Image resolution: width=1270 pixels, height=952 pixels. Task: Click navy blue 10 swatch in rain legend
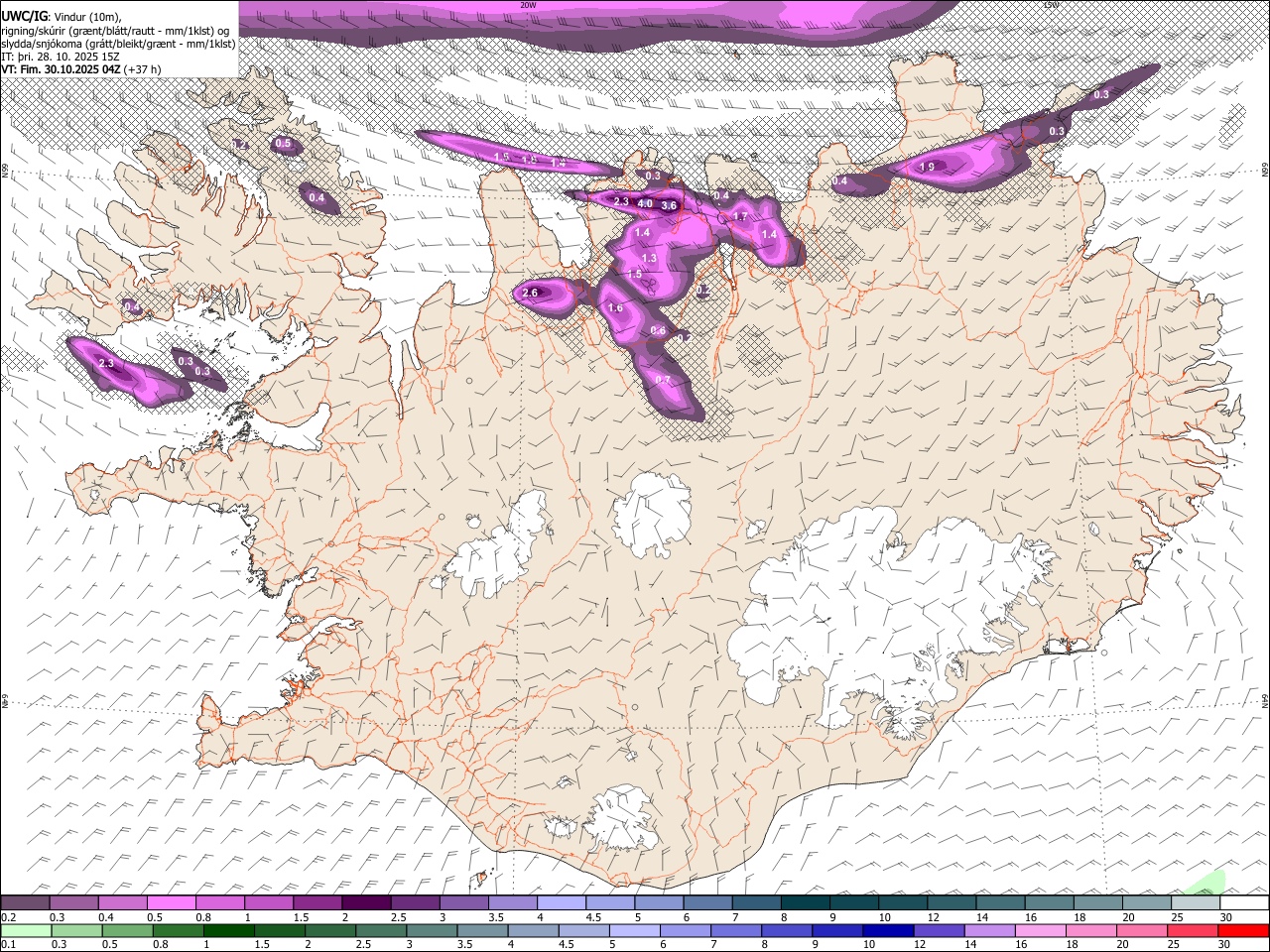(888, 930)
